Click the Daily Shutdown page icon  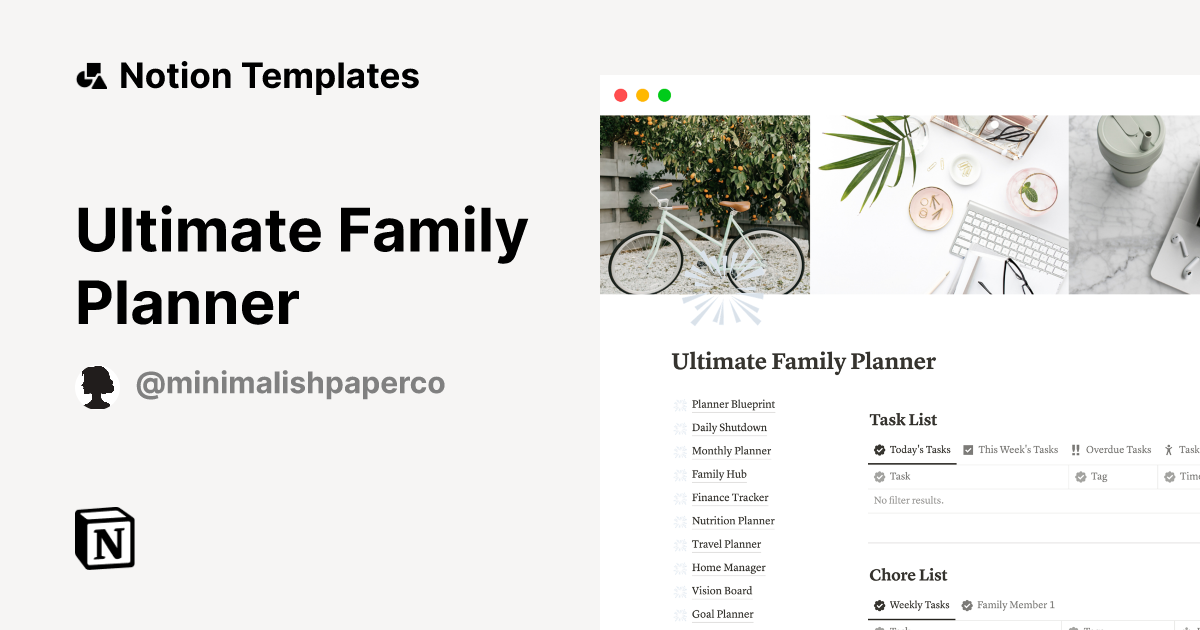pos(680,427)
